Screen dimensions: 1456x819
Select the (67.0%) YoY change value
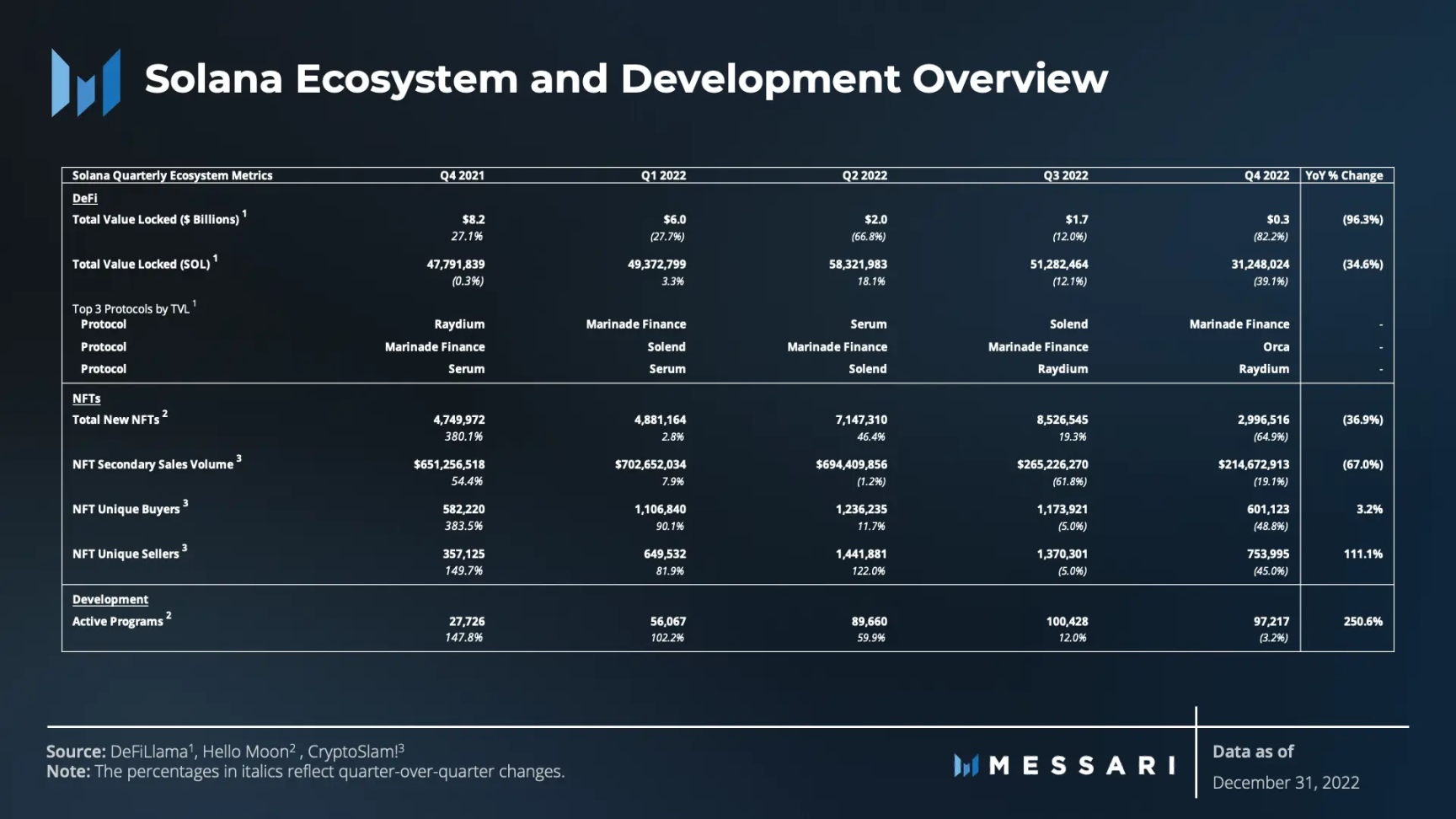1362,463
